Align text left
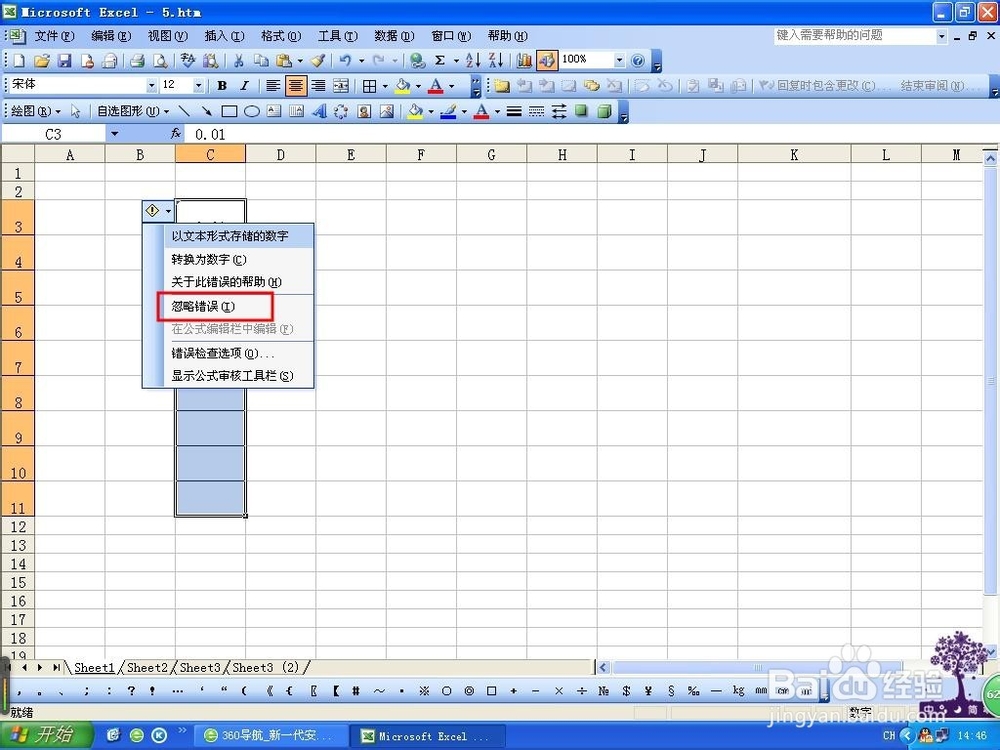Viewport: 1000px width, 750px height. (273, 85)
